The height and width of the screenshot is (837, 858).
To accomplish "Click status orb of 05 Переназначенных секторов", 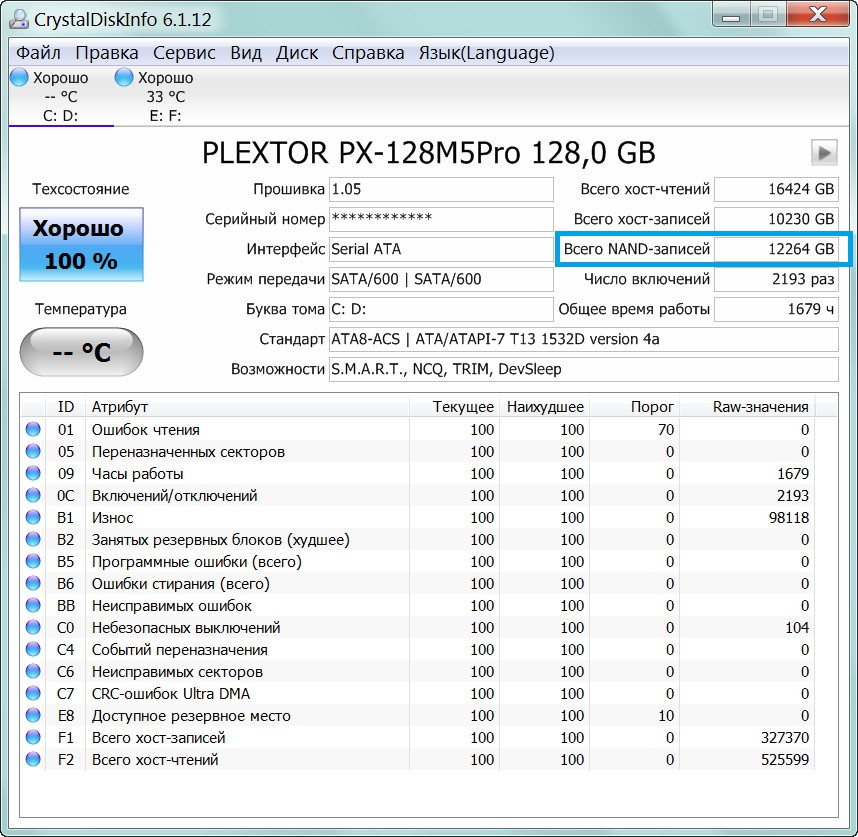I will tap(33, 451).
